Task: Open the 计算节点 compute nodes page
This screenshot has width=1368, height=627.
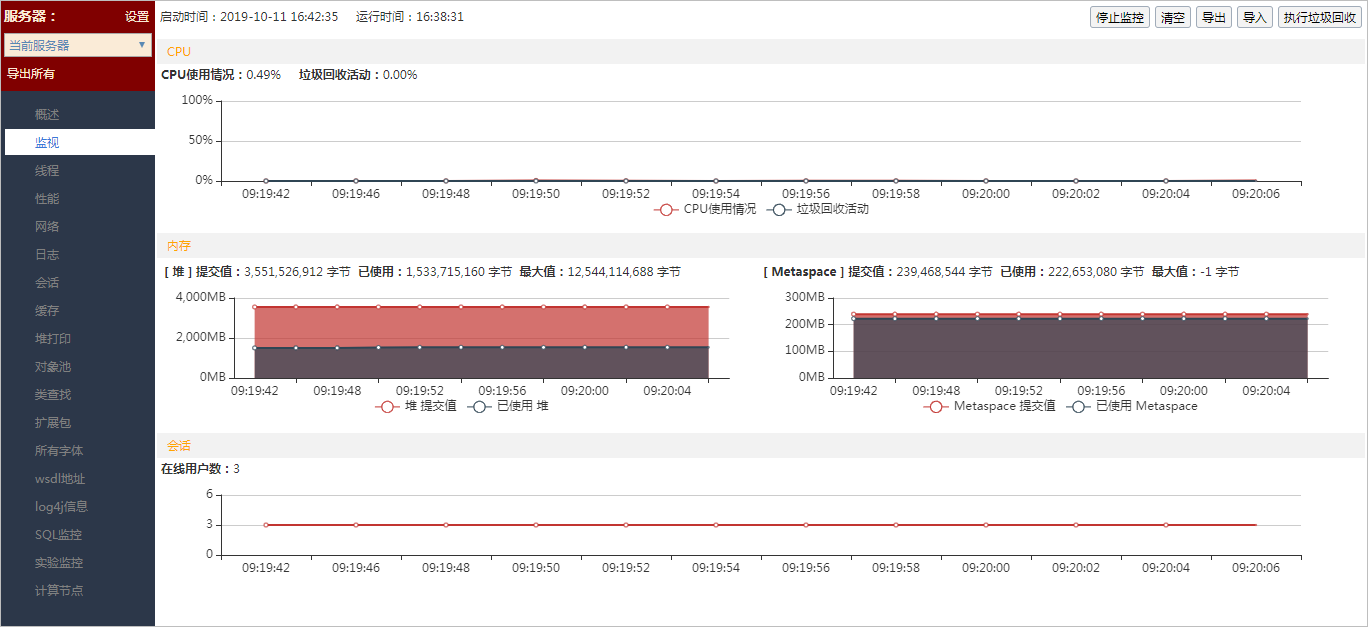Action: click(x=59, y=591)
